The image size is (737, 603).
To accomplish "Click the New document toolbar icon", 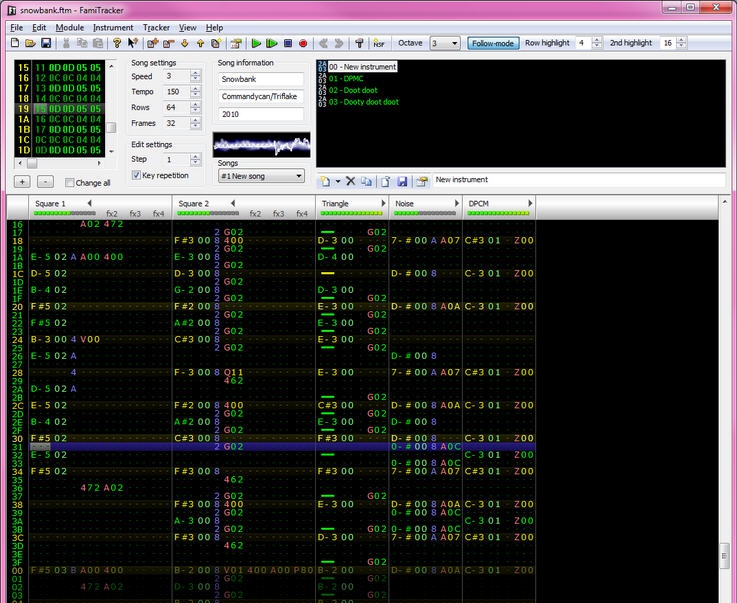I will pyautogui.click(x=15, y=44).
